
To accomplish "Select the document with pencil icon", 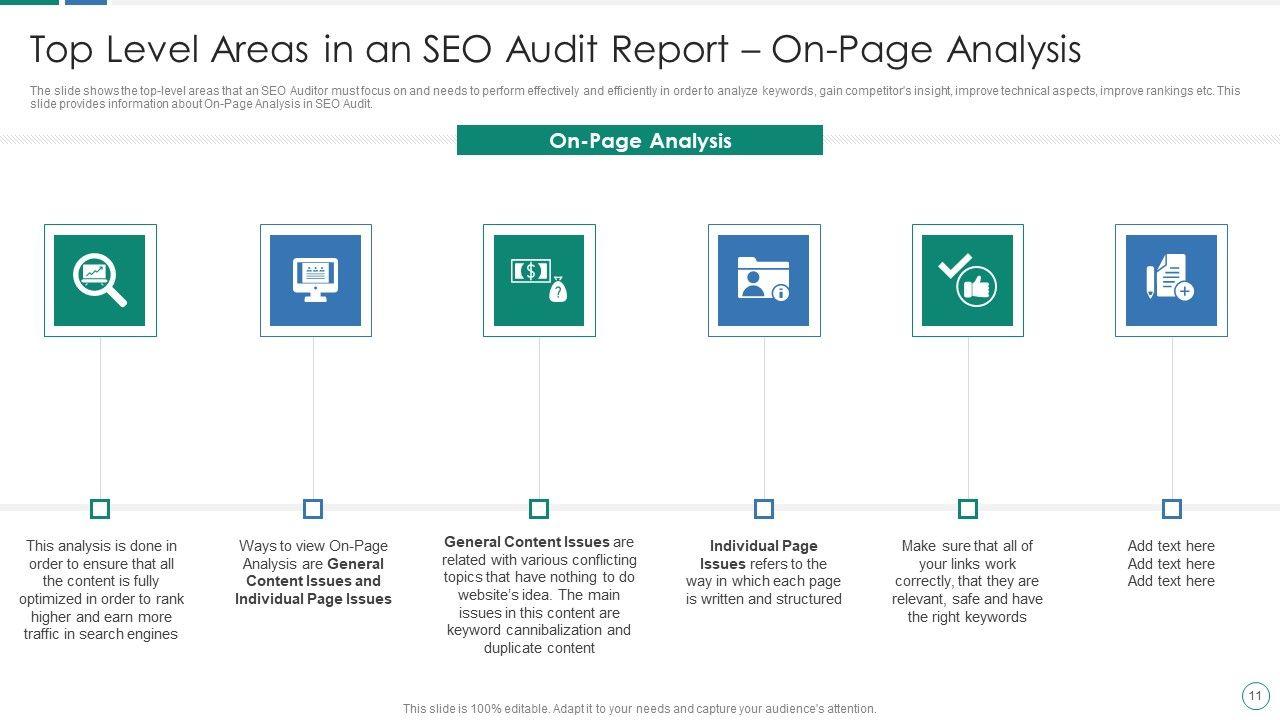I will [1171, 280].
